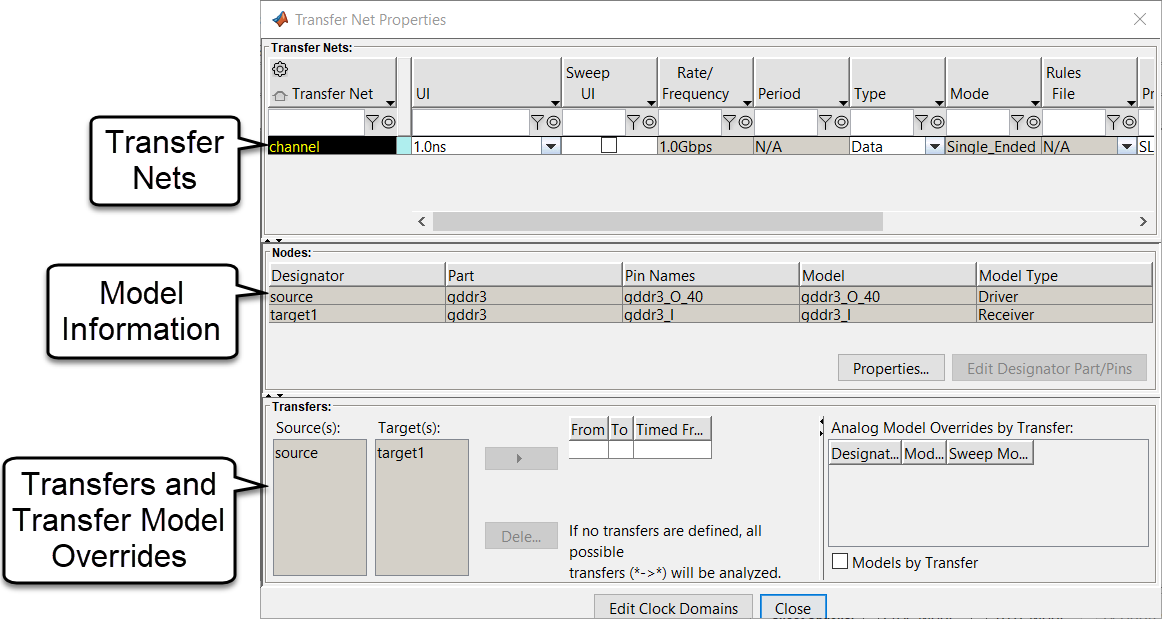Collapse the panel using arrows above Transfers
1162x619 pixels.
coord(273,396)
